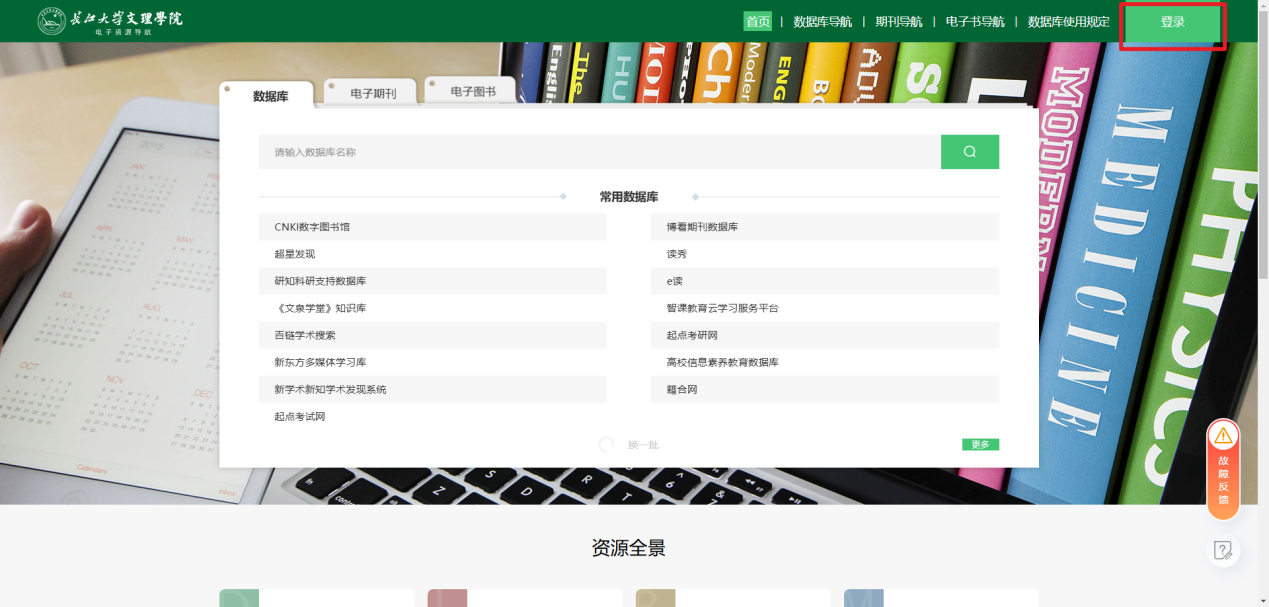Click the 换一批 refresh icon
1269x607 pixels.
click(x=606, y=445)
